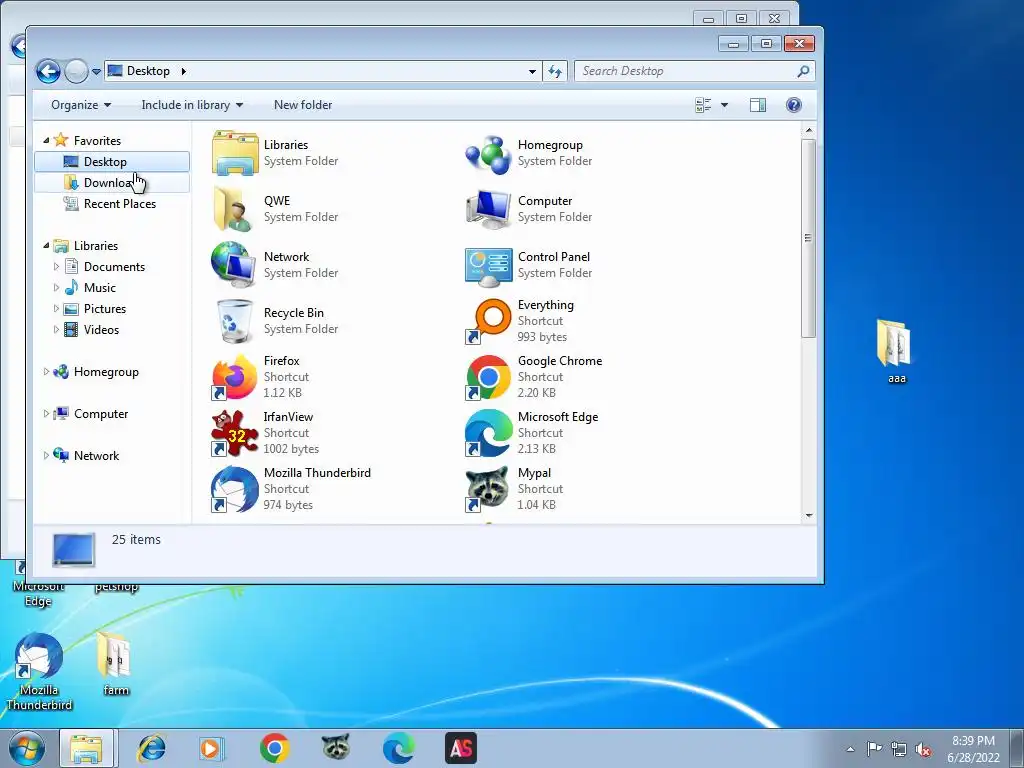The height and width of the screenshot is (768, 1024).
Task: Open the Organize dropdown menu
Action: coord(81,105)
